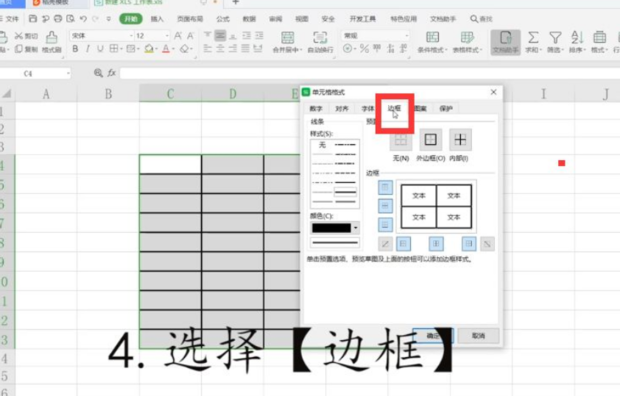This screenshot has width=620, height=396.
Task: Toggle the inner vertical border button
Action: pyautogui.click(x=436, y=244)
